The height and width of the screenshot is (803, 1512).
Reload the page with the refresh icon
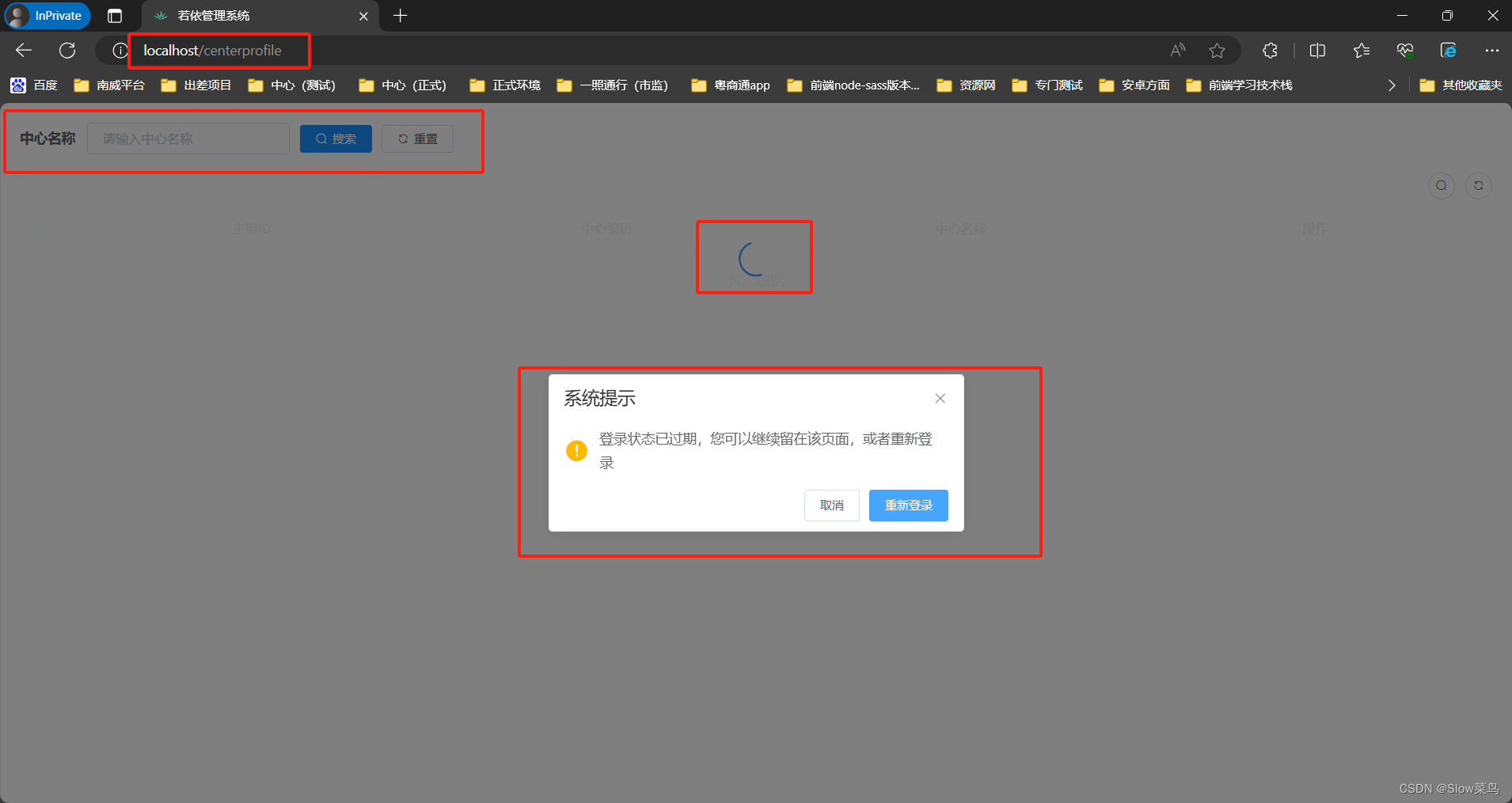click(67, 51)
